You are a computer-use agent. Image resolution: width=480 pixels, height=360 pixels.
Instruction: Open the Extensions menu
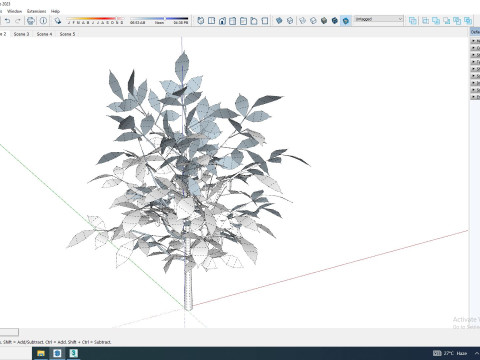36,11
